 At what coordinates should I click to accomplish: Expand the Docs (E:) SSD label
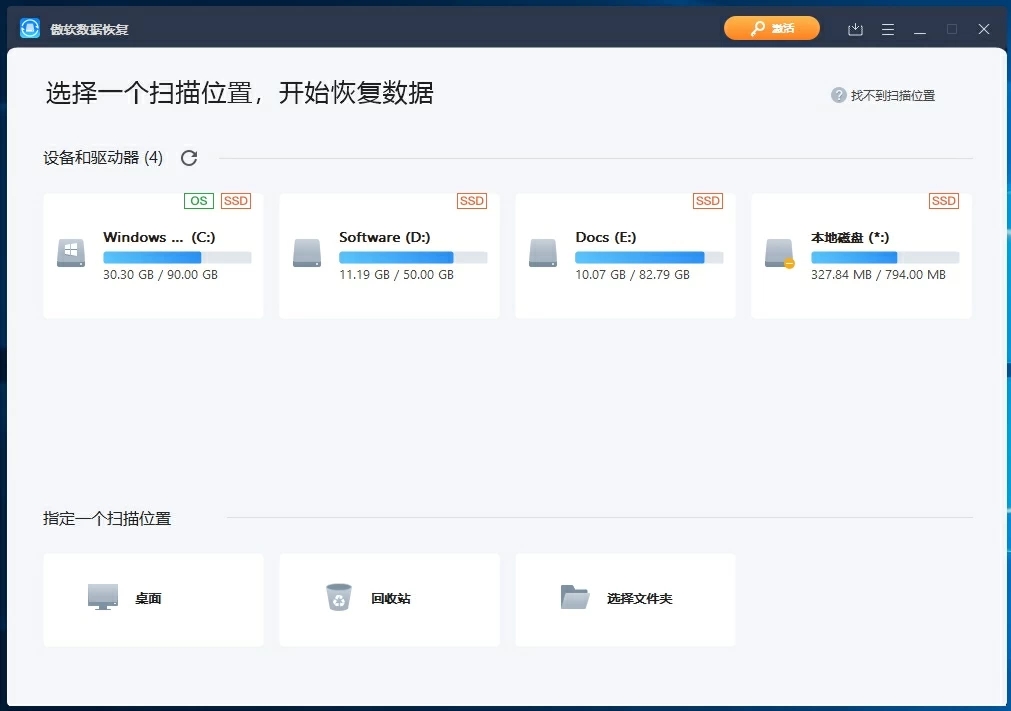[x=707, y=201]
